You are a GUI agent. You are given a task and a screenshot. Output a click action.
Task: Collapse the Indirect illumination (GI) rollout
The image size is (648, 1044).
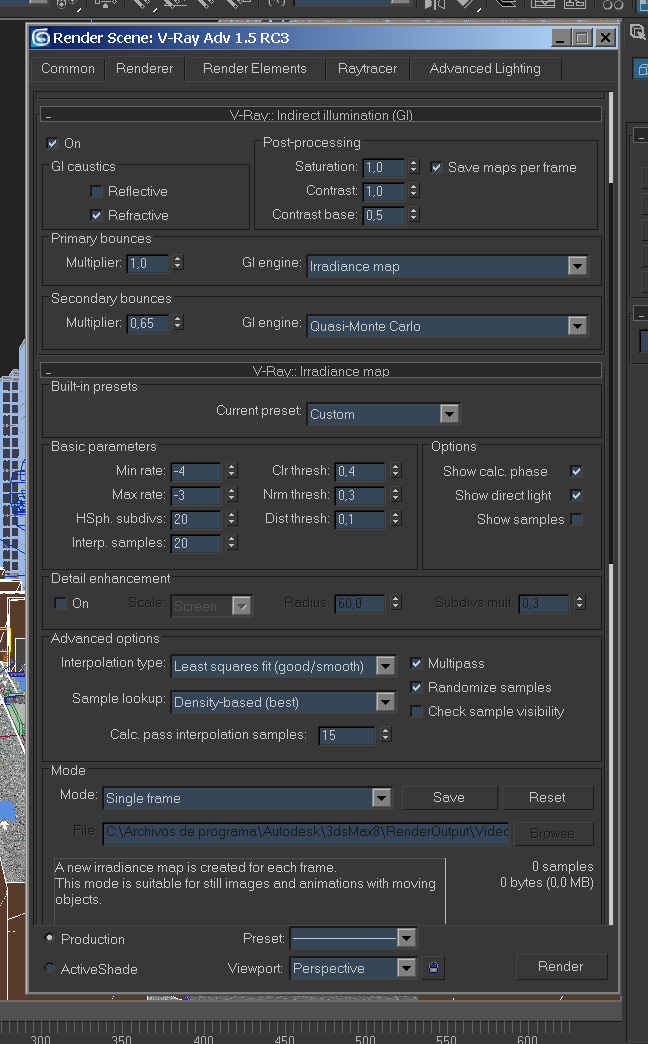pyautogui.click(x=321, y=115)
